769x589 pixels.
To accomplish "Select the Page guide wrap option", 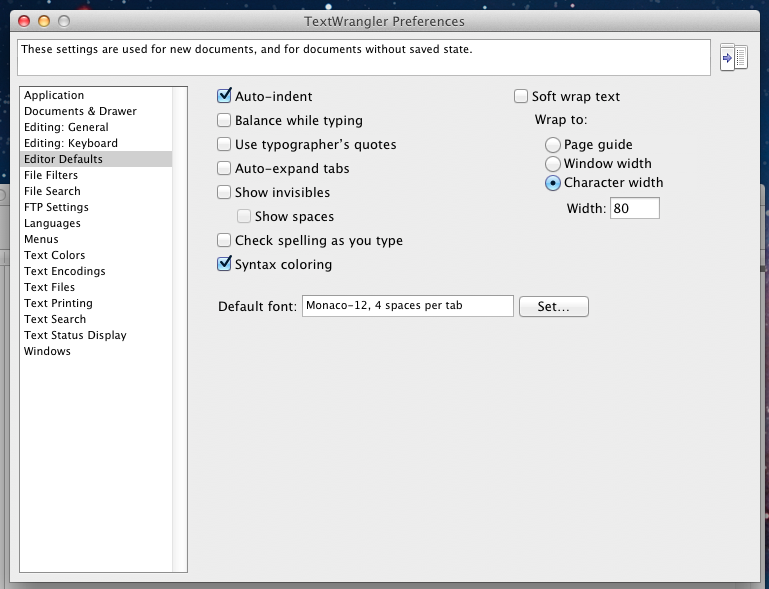I will point(553,145).
